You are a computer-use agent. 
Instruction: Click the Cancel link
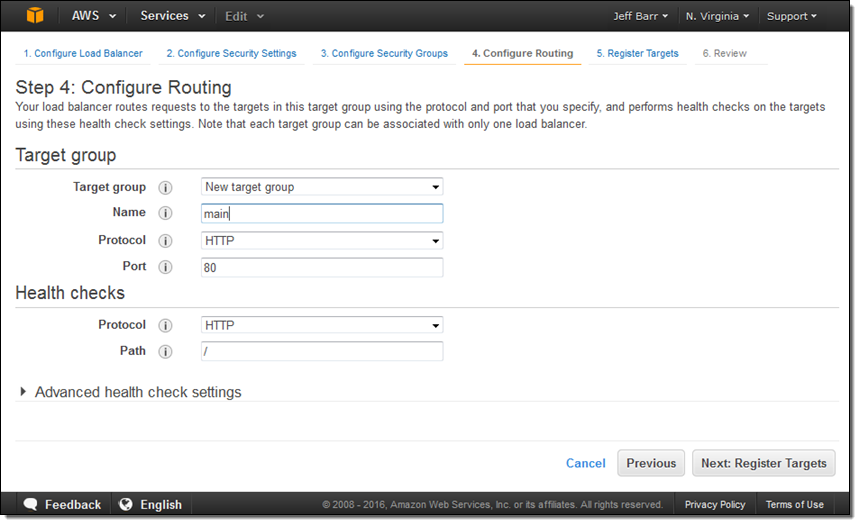(x=585, y=464)
